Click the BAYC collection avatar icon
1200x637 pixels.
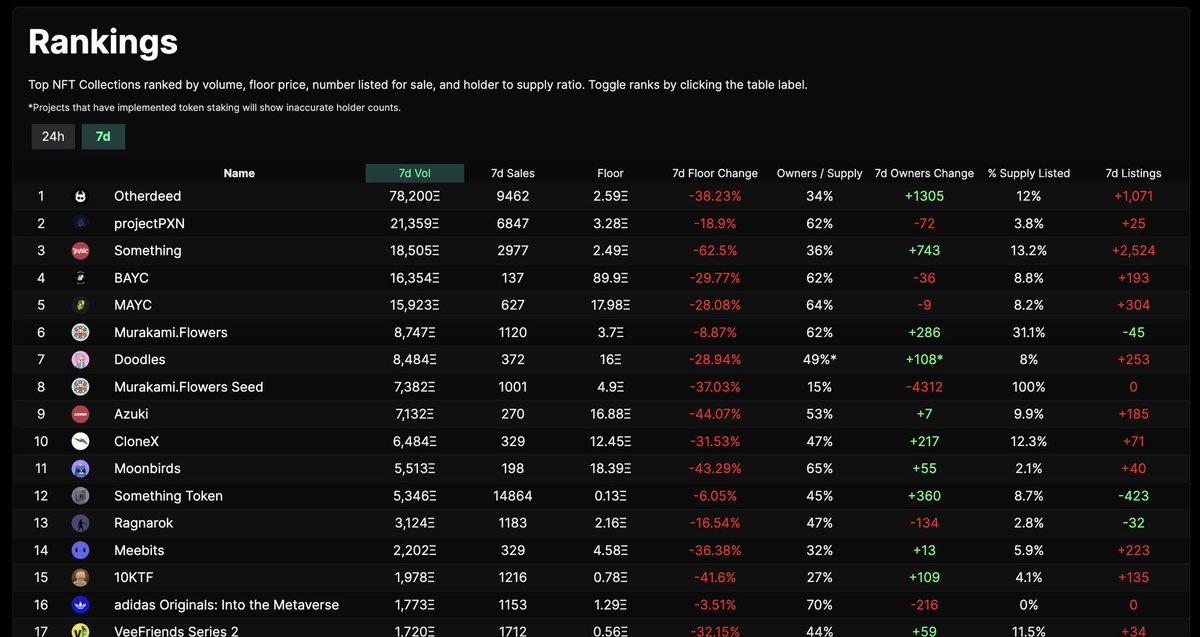click(x=80, y=278)
